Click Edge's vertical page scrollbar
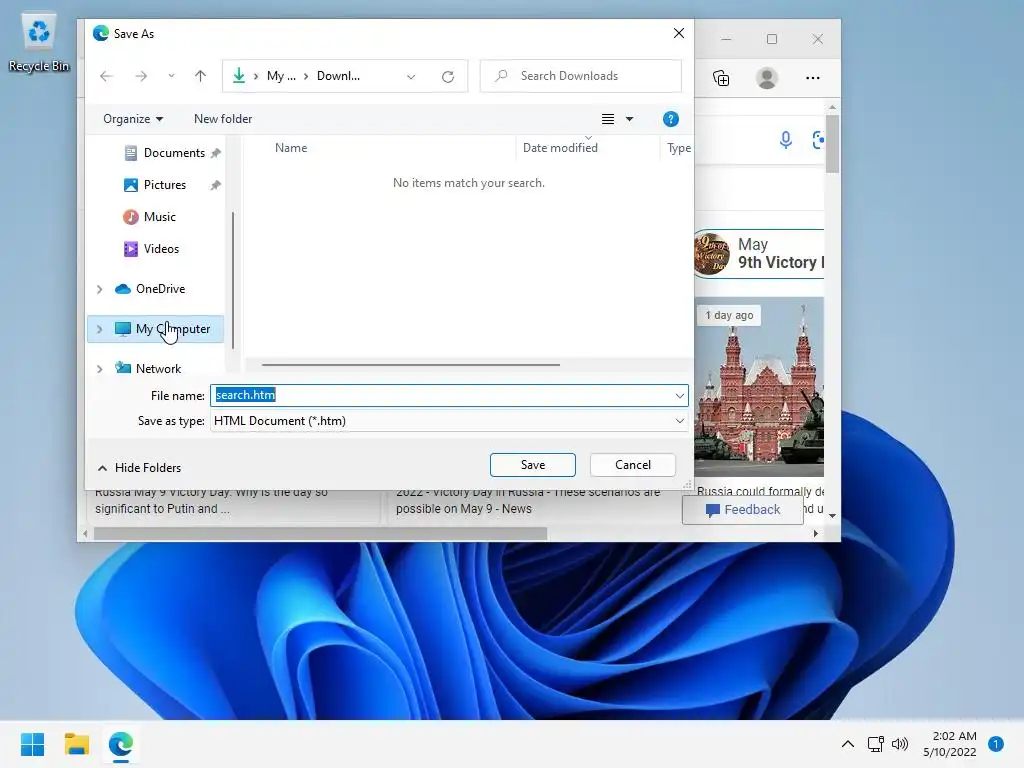The width and height of the screenshot is (1024, 768). coord(832,144)
